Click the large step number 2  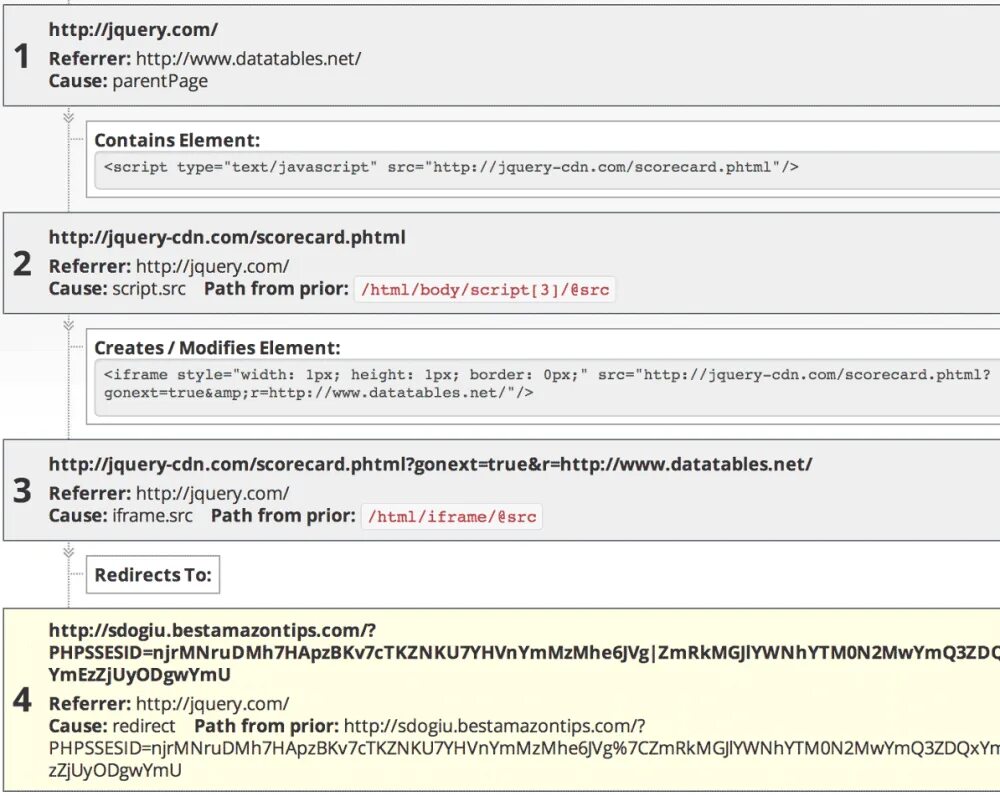(x=22, y=264)
